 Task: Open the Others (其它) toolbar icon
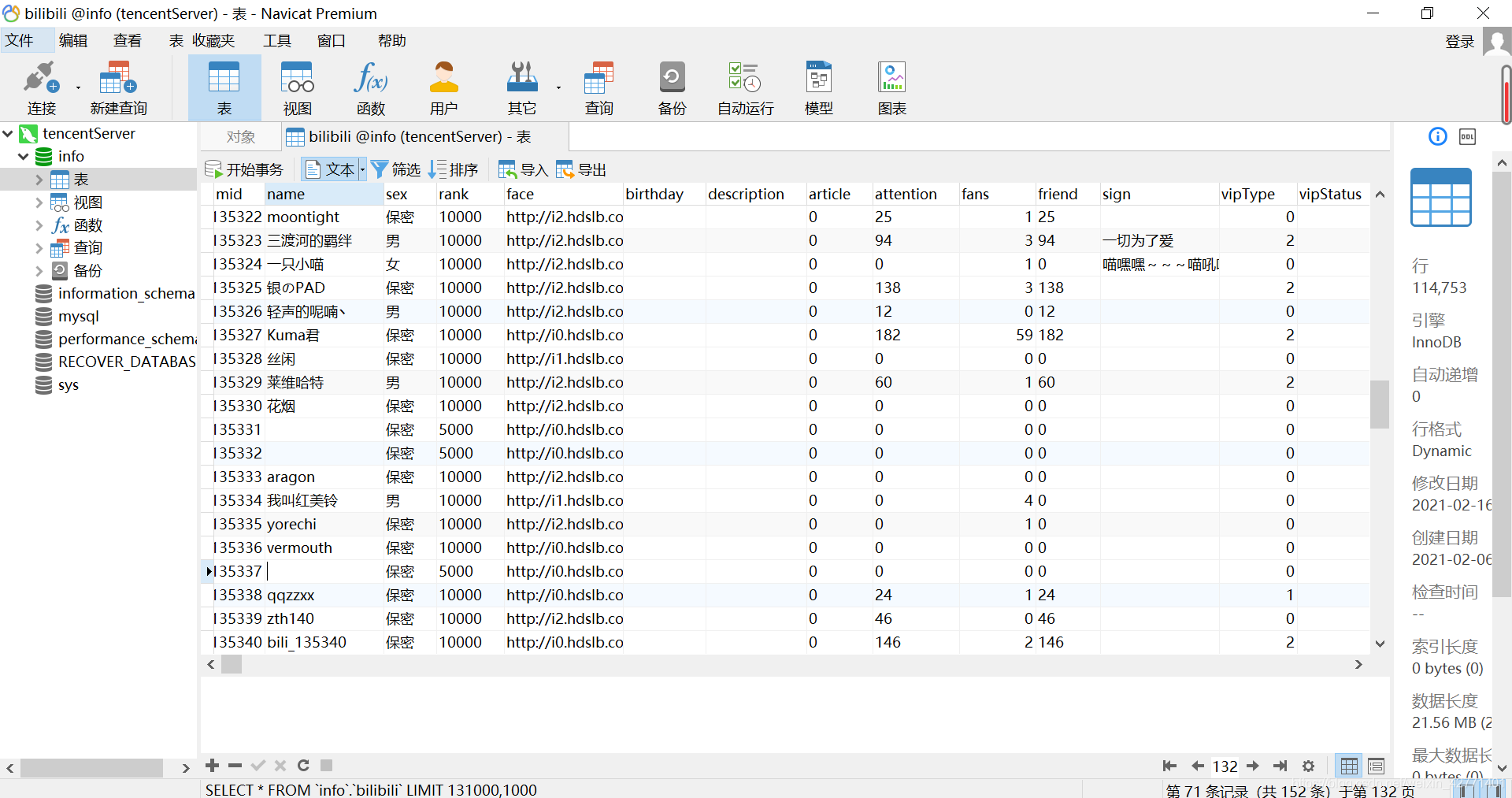[521, 87]
